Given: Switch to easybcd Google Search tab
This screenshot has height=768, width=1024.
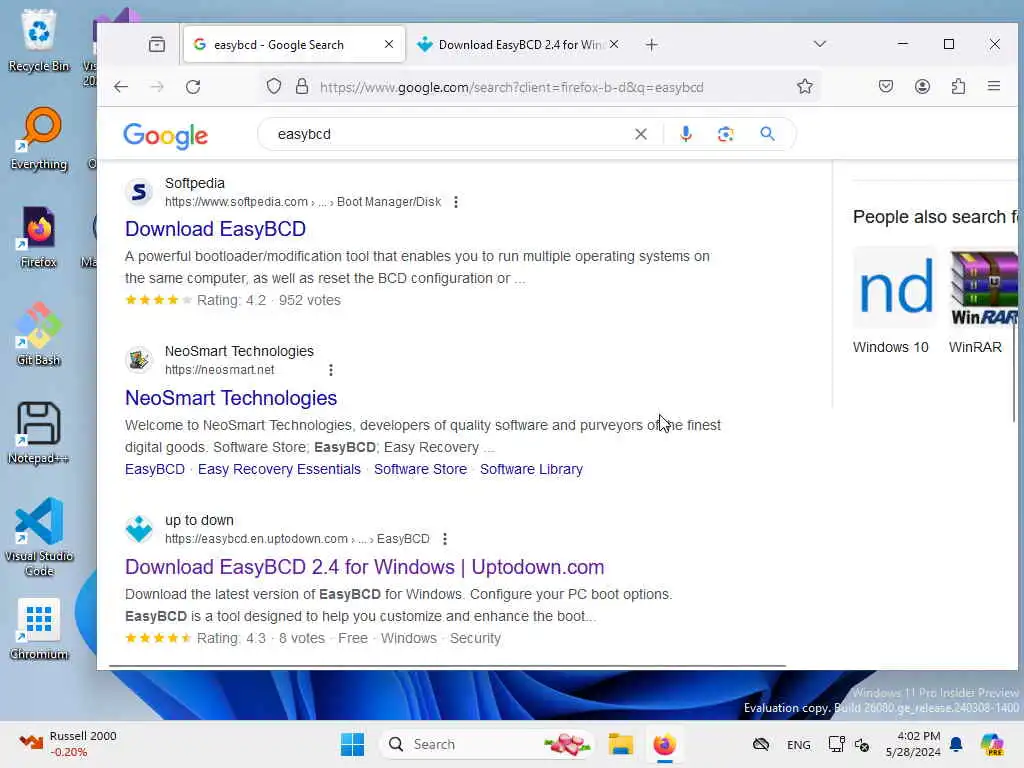Looking at the screenshot, I should pos(295,44).
